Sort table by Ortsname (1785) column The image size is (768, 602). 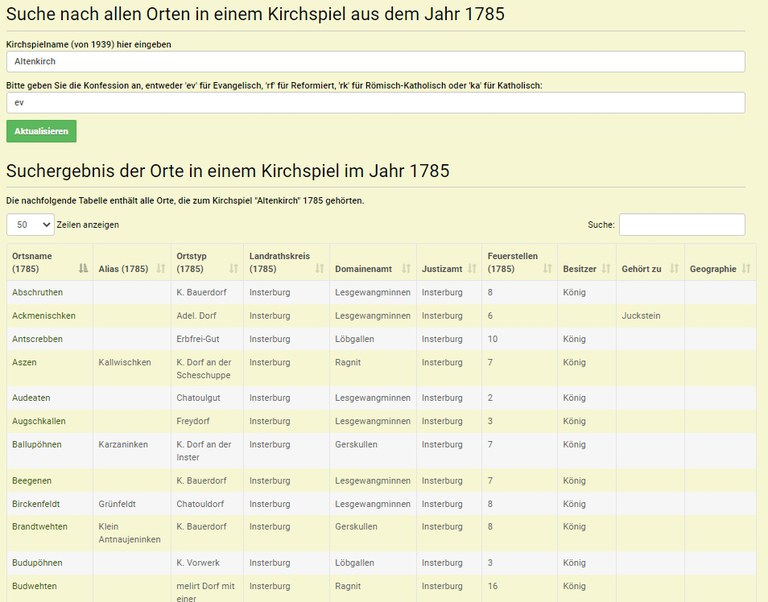[x=49, y=262]
